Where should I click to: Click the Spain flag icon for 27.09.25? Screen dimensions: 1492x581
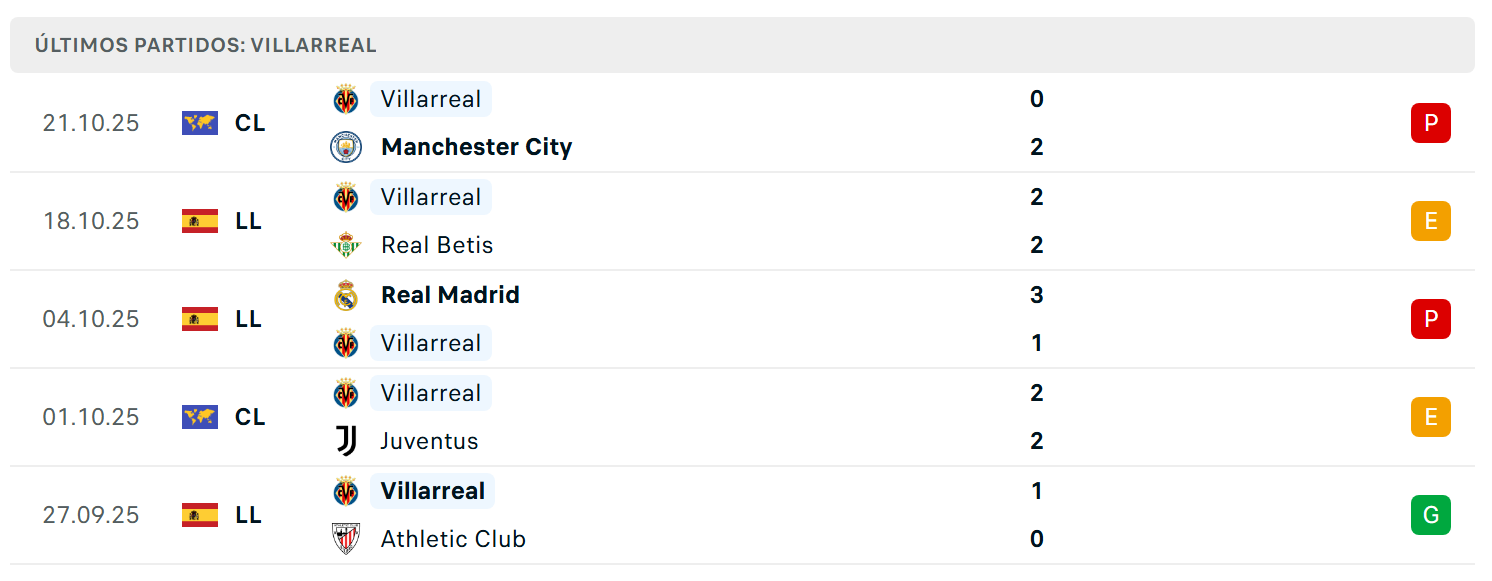coord(200,515)
